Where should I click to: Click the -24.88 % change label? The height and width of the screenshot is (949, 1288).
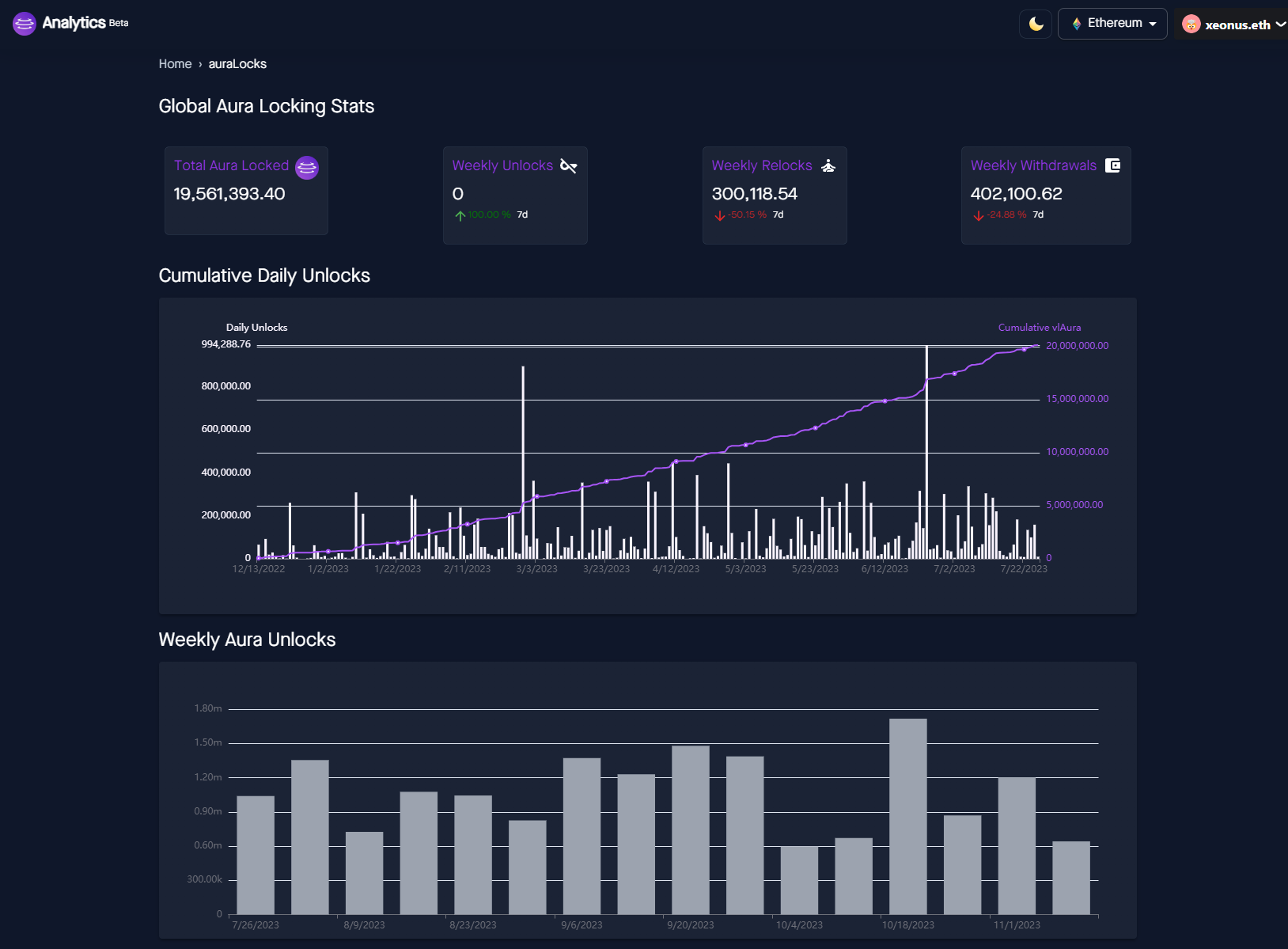click(1007, 214)
